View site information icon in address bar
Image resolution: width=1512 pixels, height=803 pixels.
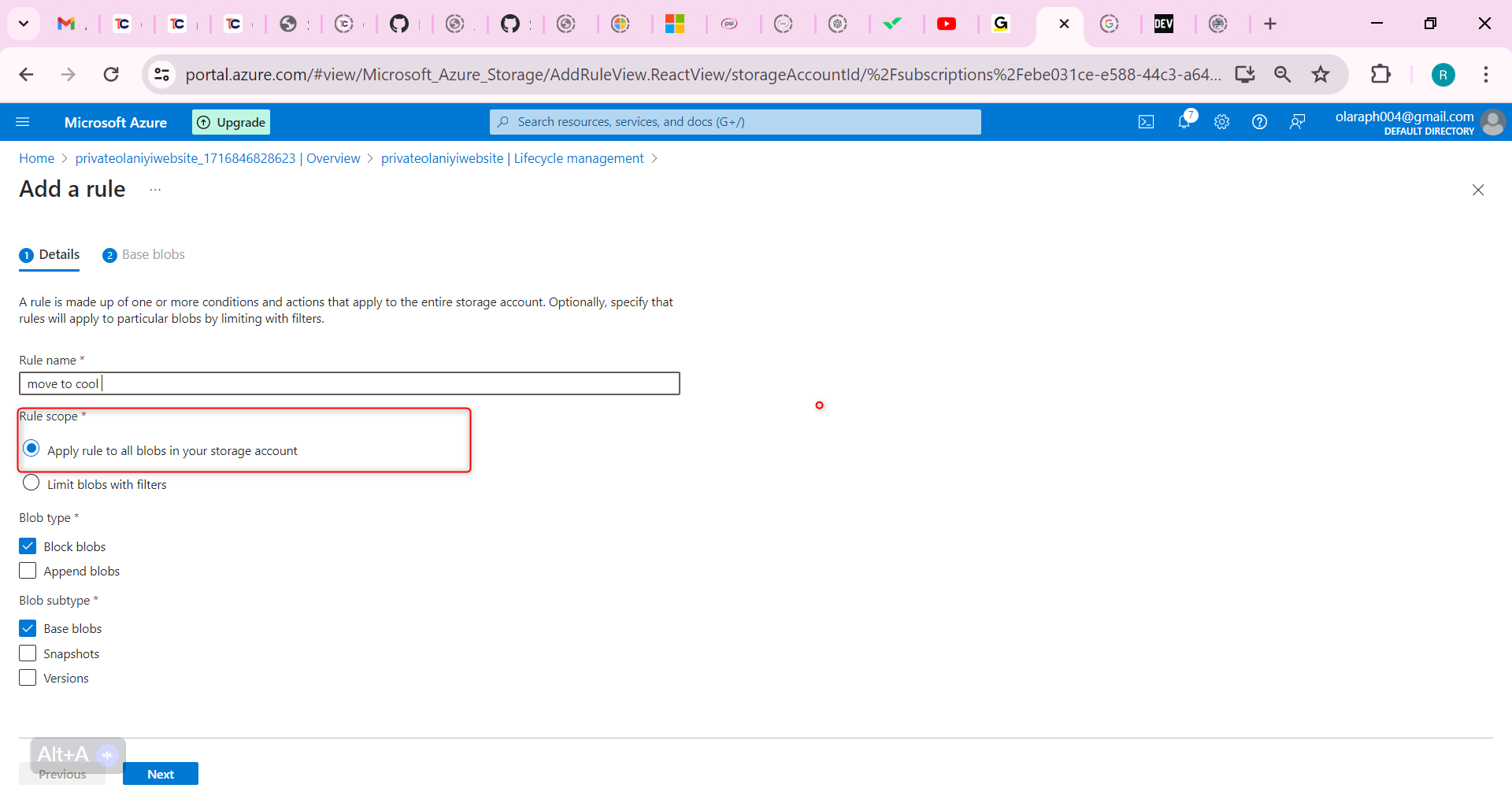click(161, 75)
